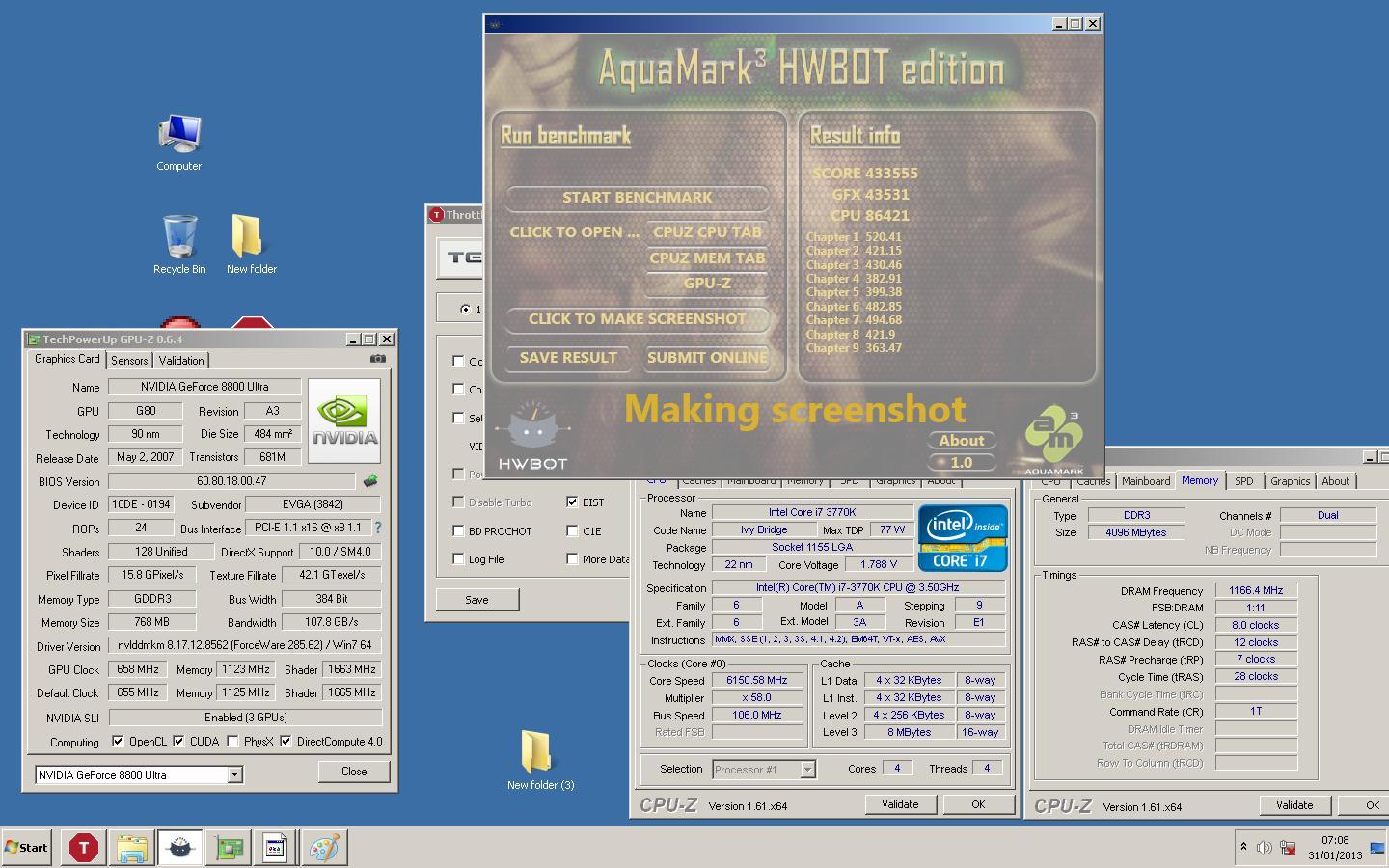Enable Log File checkbox
This screenshot has height=868, width=1389.
(x=458, y=558)
